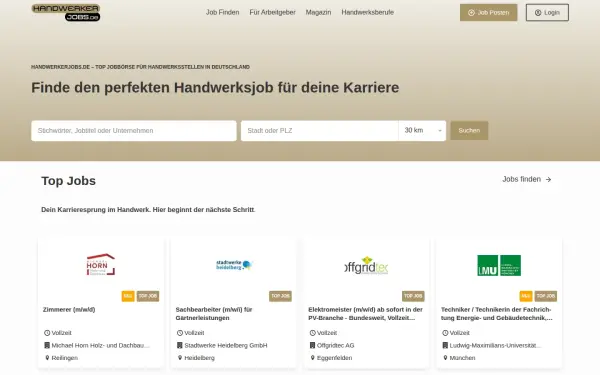
Task: Open the 30 km radius dropdown
Action: click(x=422, y=131)
